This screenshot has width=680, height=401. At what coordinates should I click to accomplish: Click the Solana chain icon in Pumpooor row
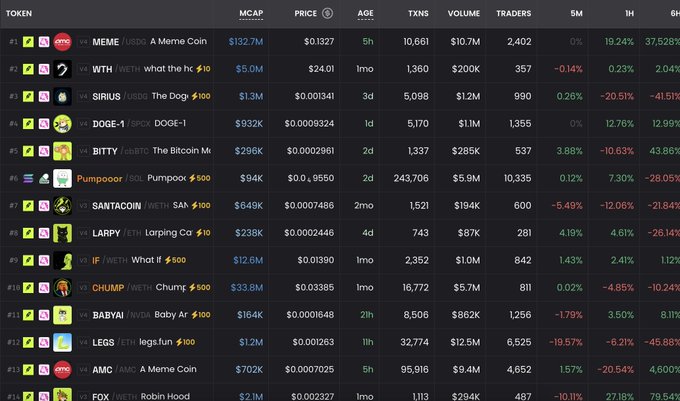point(28,178)
